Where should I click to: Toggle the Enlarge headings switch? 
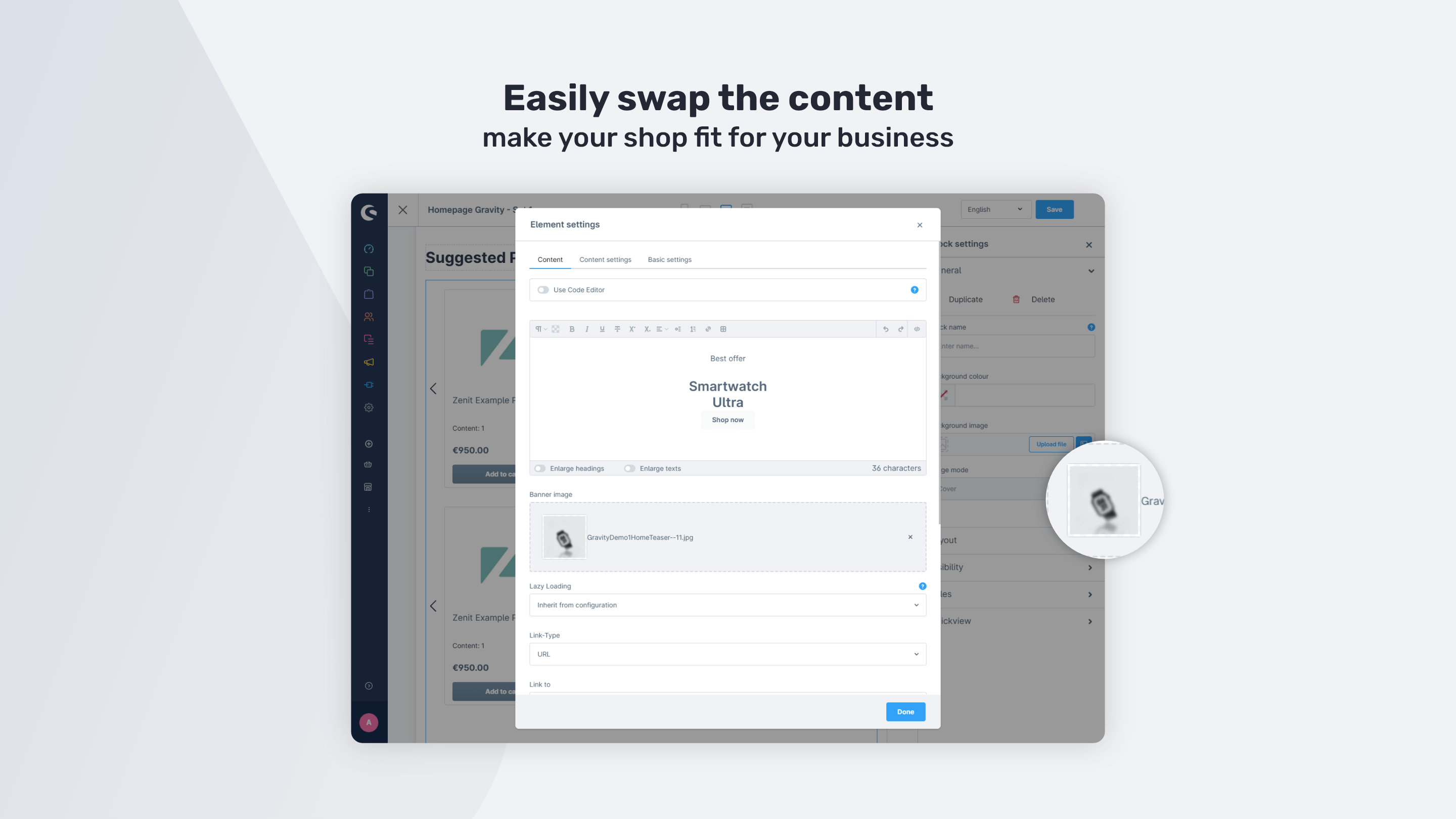pos(542,468)
